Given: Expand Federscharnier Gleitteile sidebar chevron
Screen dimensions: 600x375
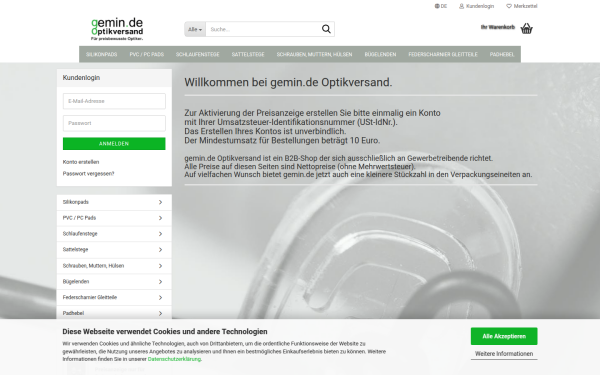Looking at the screenshot, I should click(x=160, y=297).
